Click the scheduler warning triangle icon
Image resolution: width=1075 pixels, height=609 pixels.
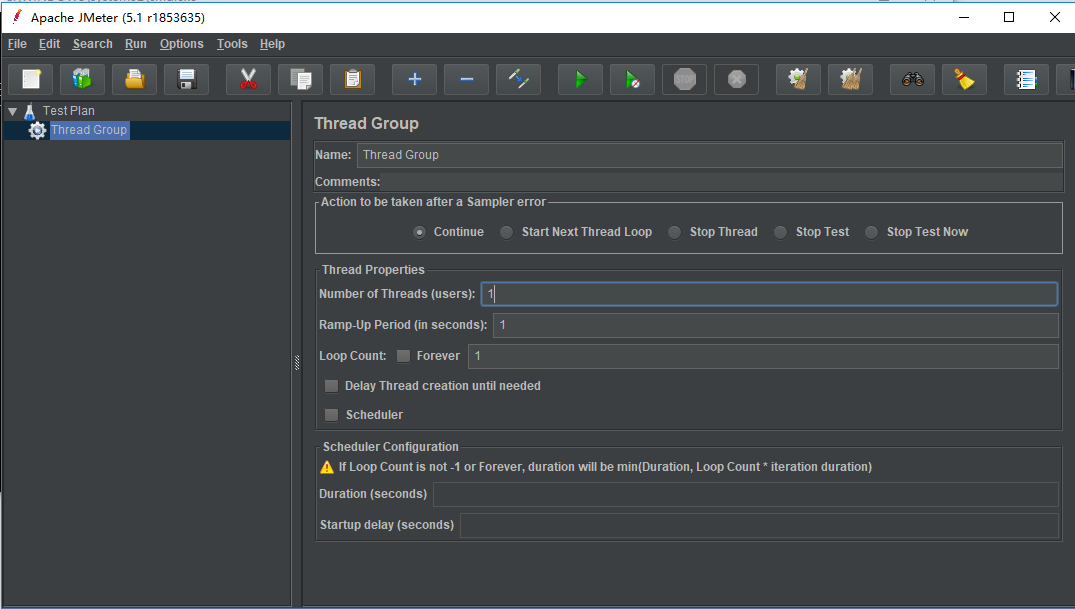coord(327,468)
